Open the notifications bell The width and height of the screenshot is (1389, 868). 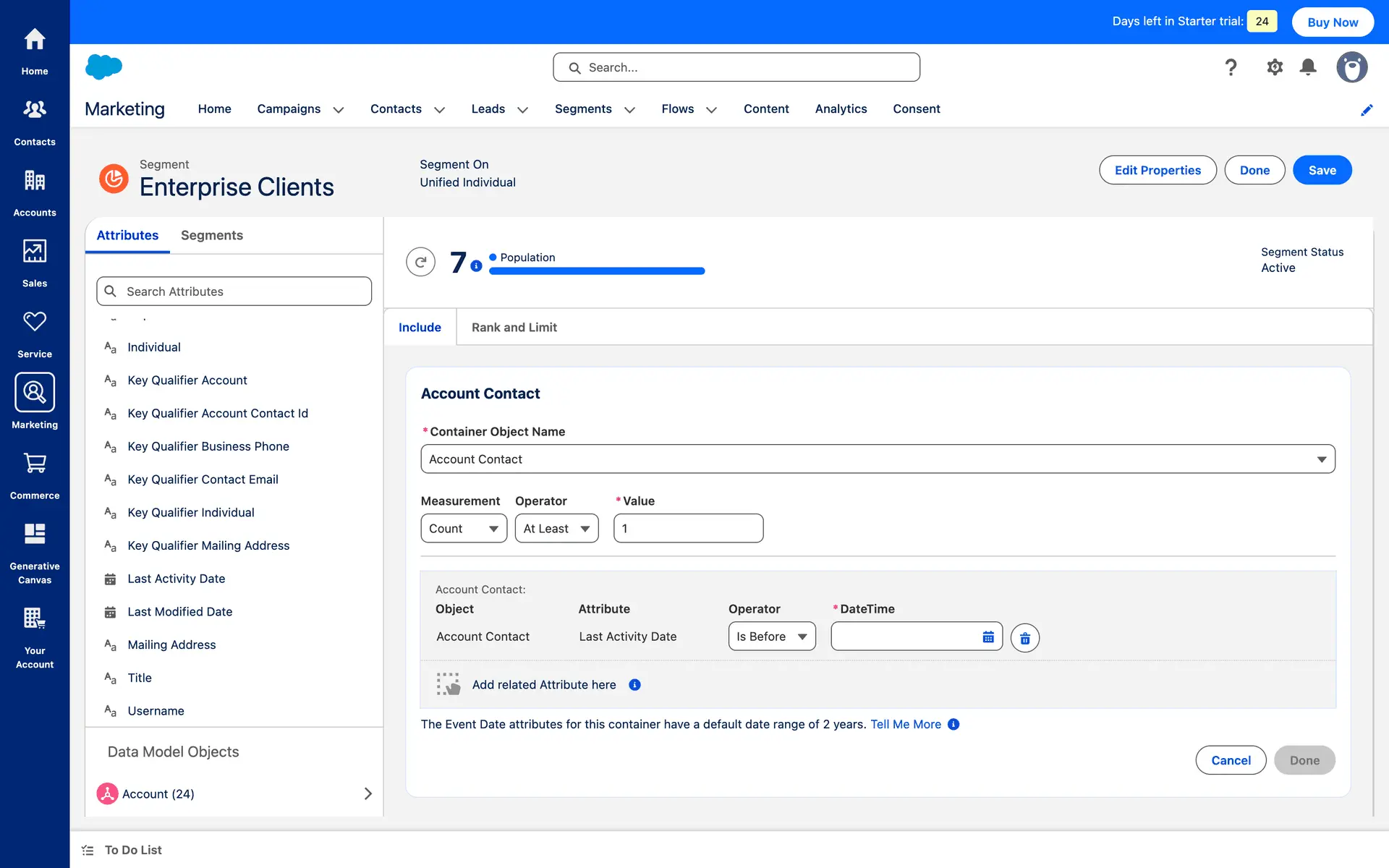[1308, 67]
